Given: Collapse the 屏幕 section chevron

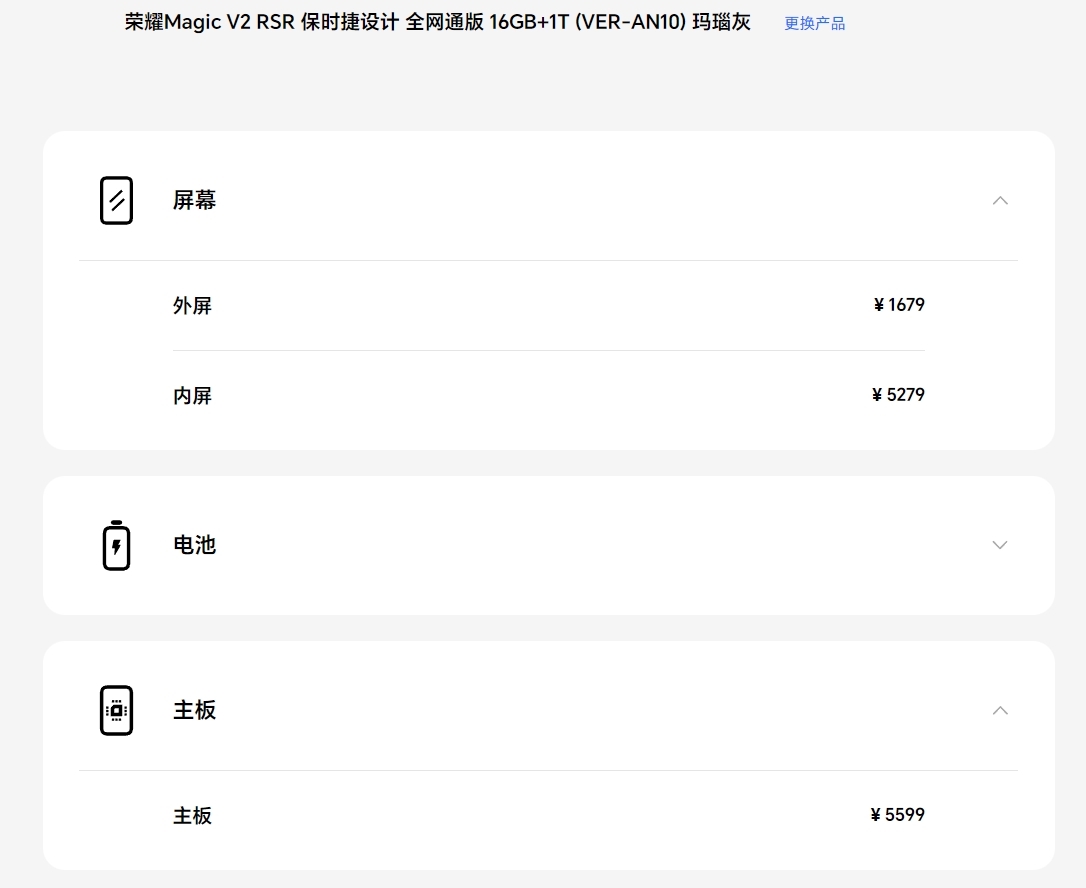Looking at the screenshot, I should pos(1000,200).
